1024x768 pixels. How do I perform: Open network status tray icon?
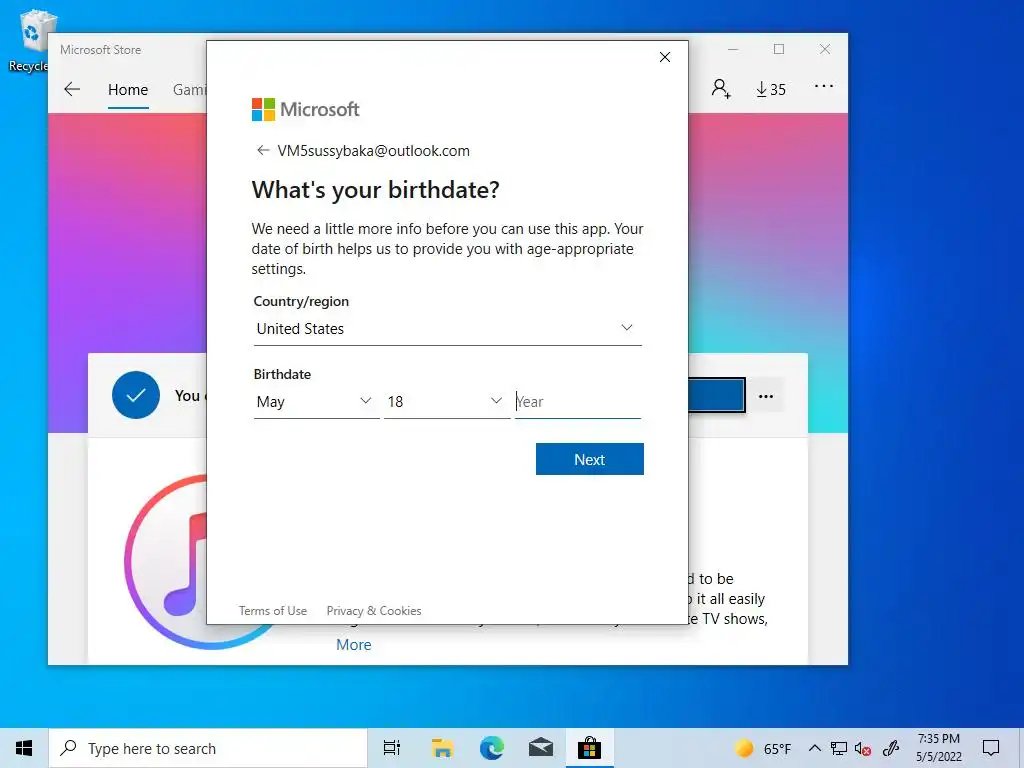[839, 748]
